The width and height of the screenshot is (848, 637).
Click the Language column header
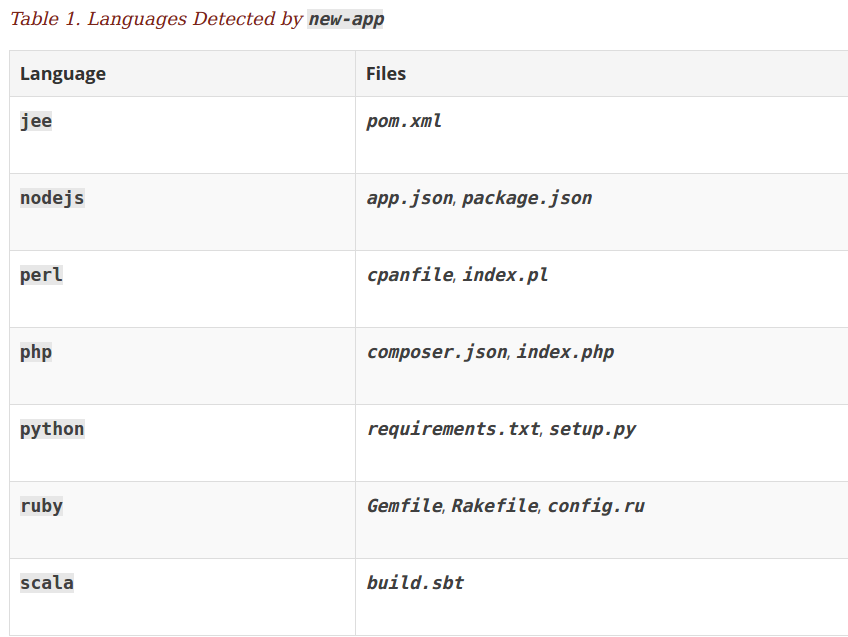(x=63, y=73)
